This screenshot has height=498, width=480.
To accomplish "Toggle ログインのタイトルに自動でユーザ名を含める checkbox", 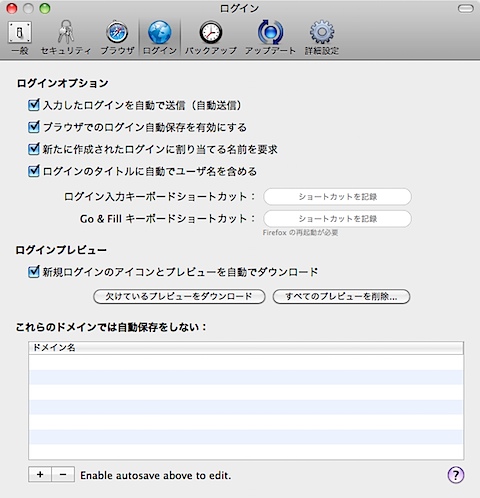I will point(34,171).
